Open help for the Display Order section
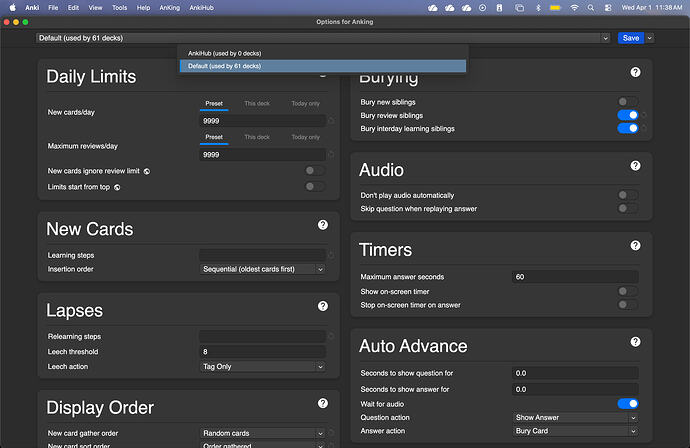Screen dimensions: 690x448 point(323,404)
